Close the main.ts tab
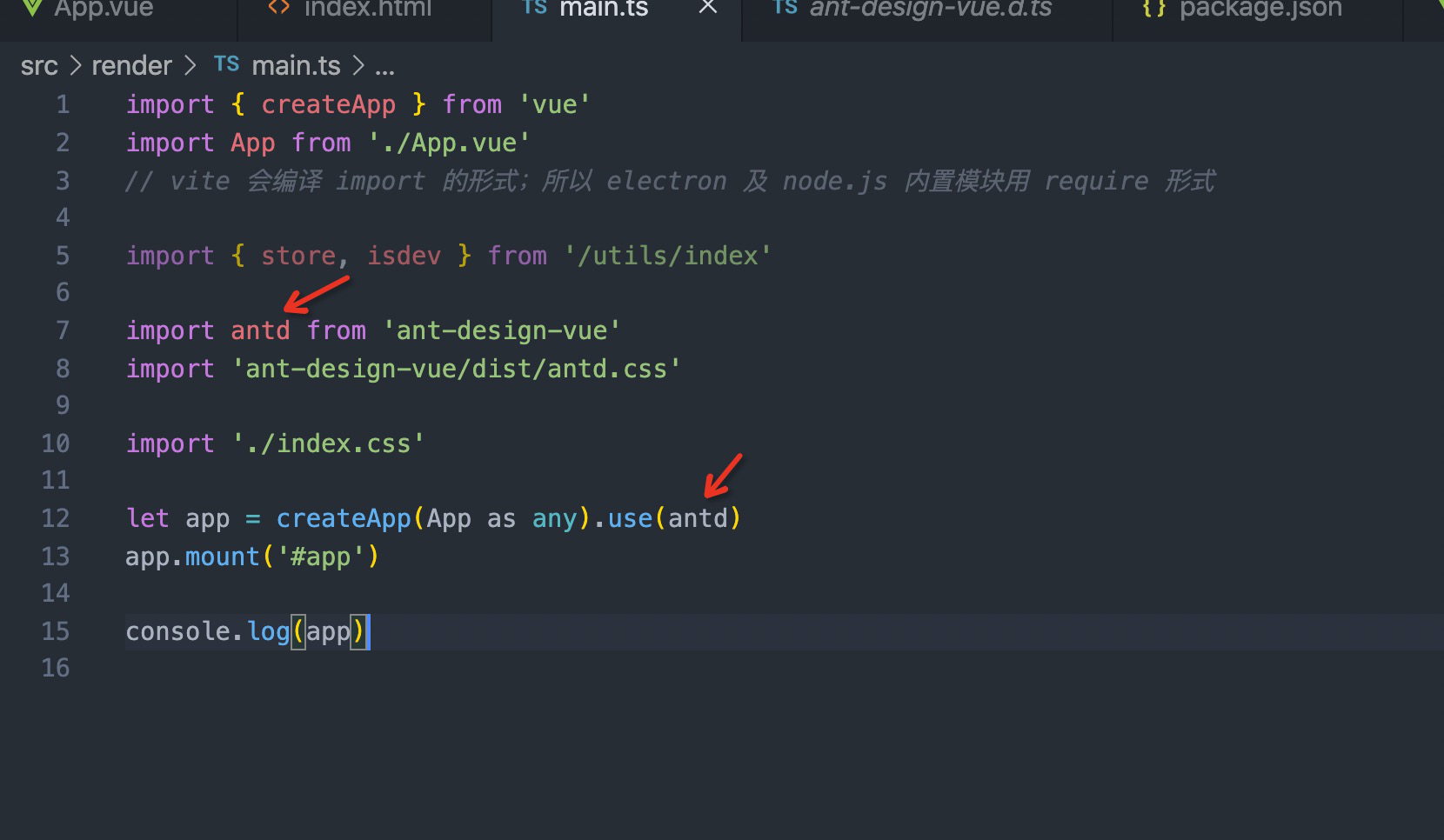 coord(706,8)
